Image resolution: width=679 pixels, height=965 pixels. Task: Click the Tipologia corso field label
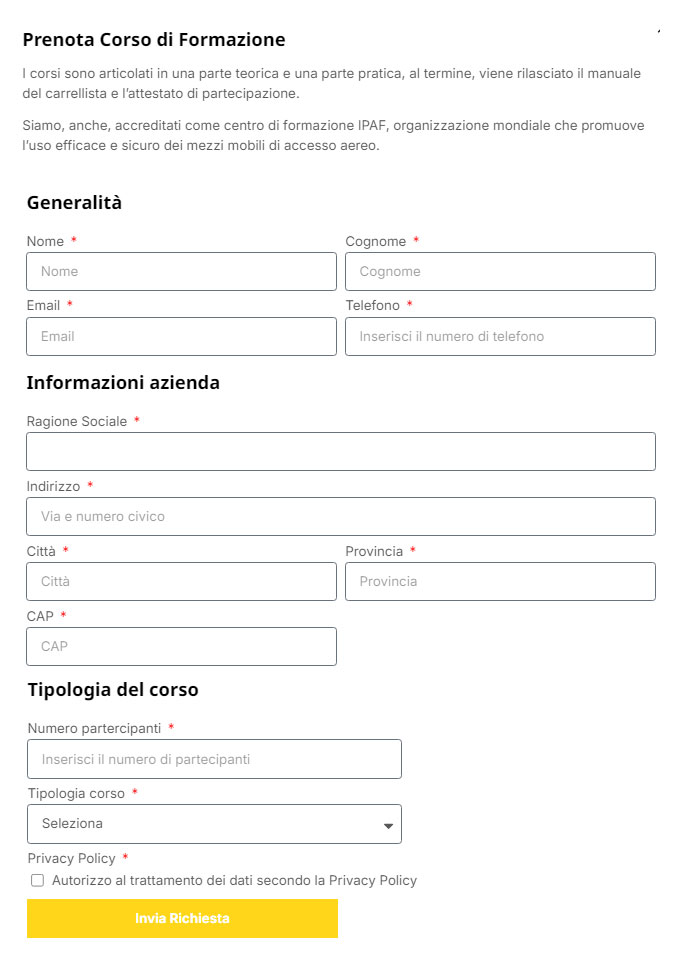point(76,793)
